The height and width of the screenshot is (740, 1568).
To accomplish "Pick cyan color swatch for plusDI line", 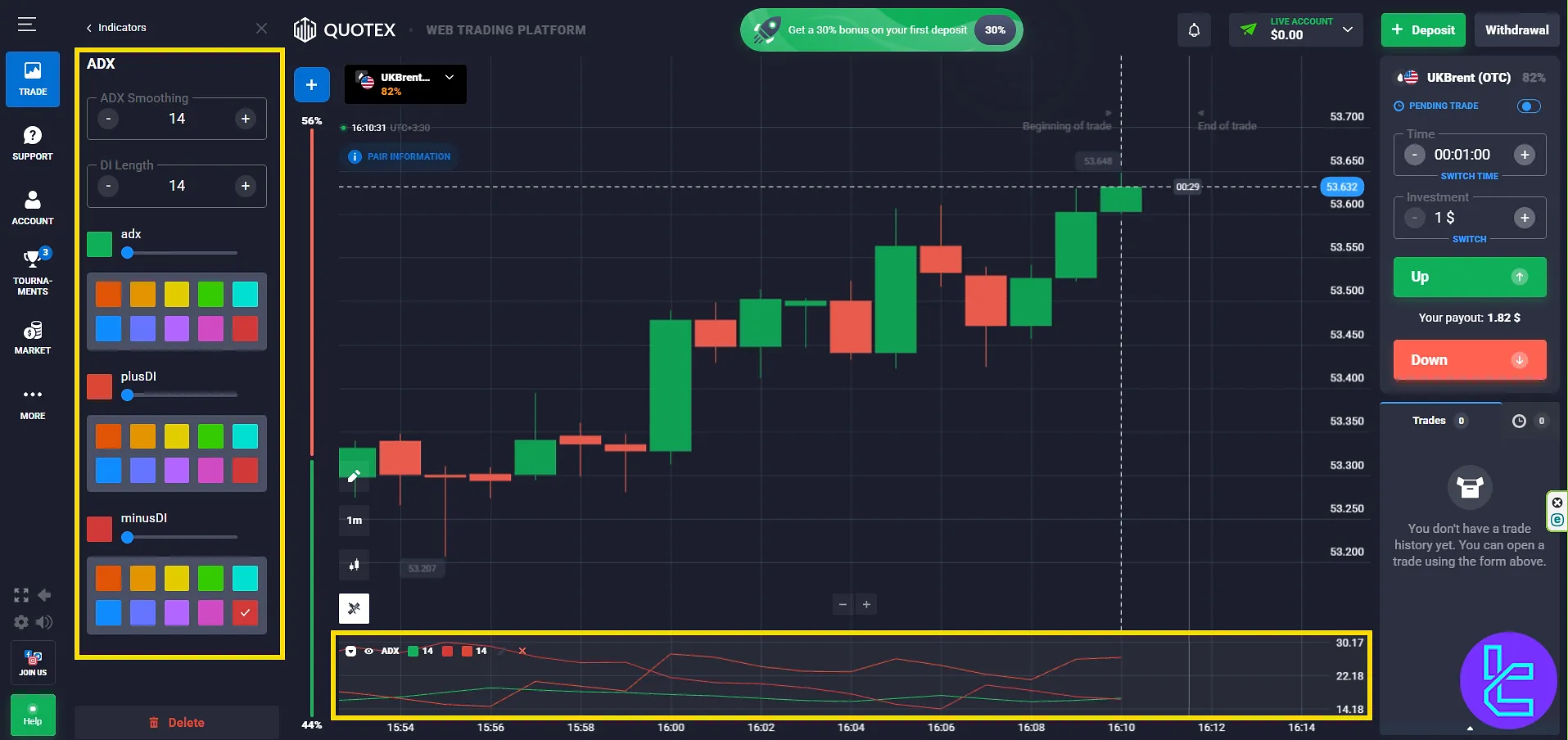I will (x=245, y=436).
